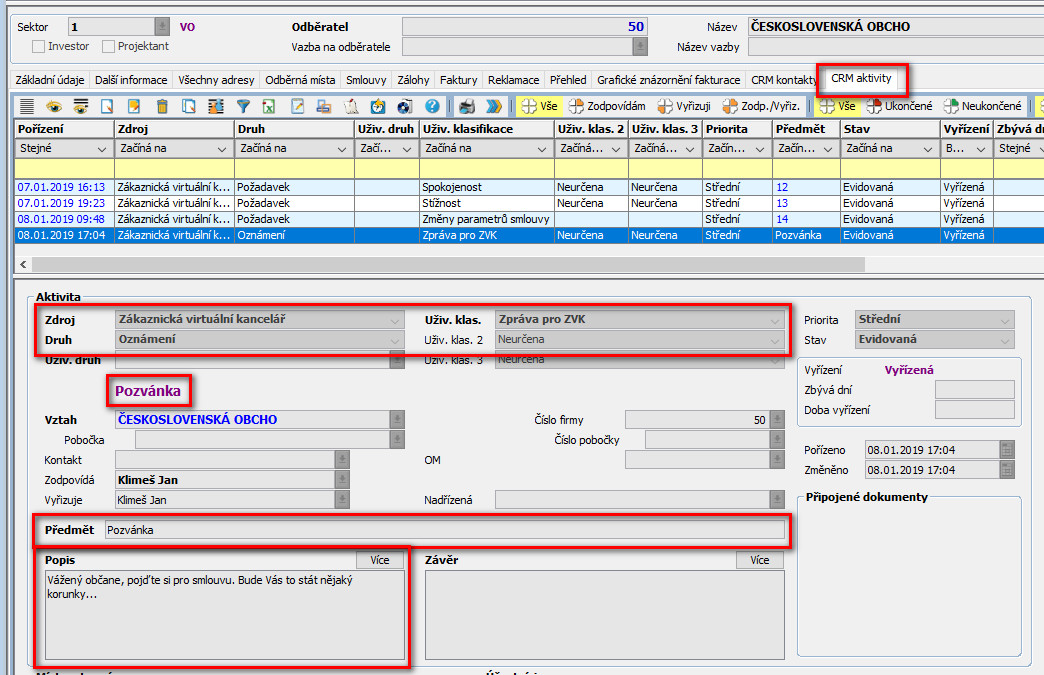Image resolution: width=1044 pixels, height=675 pixels.
Task: Click the printer icon in toolbar
Action: click(x=466, y=106)
